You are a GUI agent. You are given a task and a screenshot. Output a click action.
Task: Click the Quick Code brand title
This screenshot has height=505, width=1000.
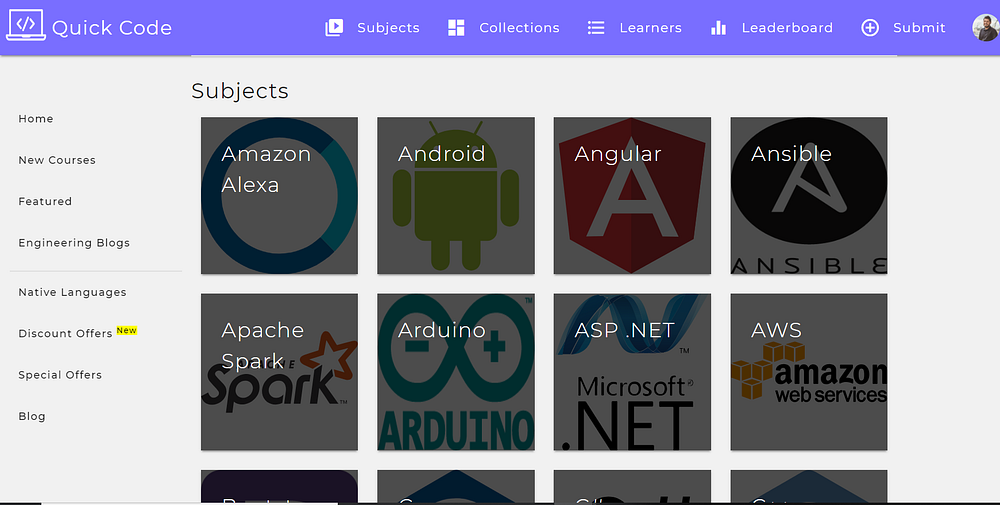[x=112, y=27]
